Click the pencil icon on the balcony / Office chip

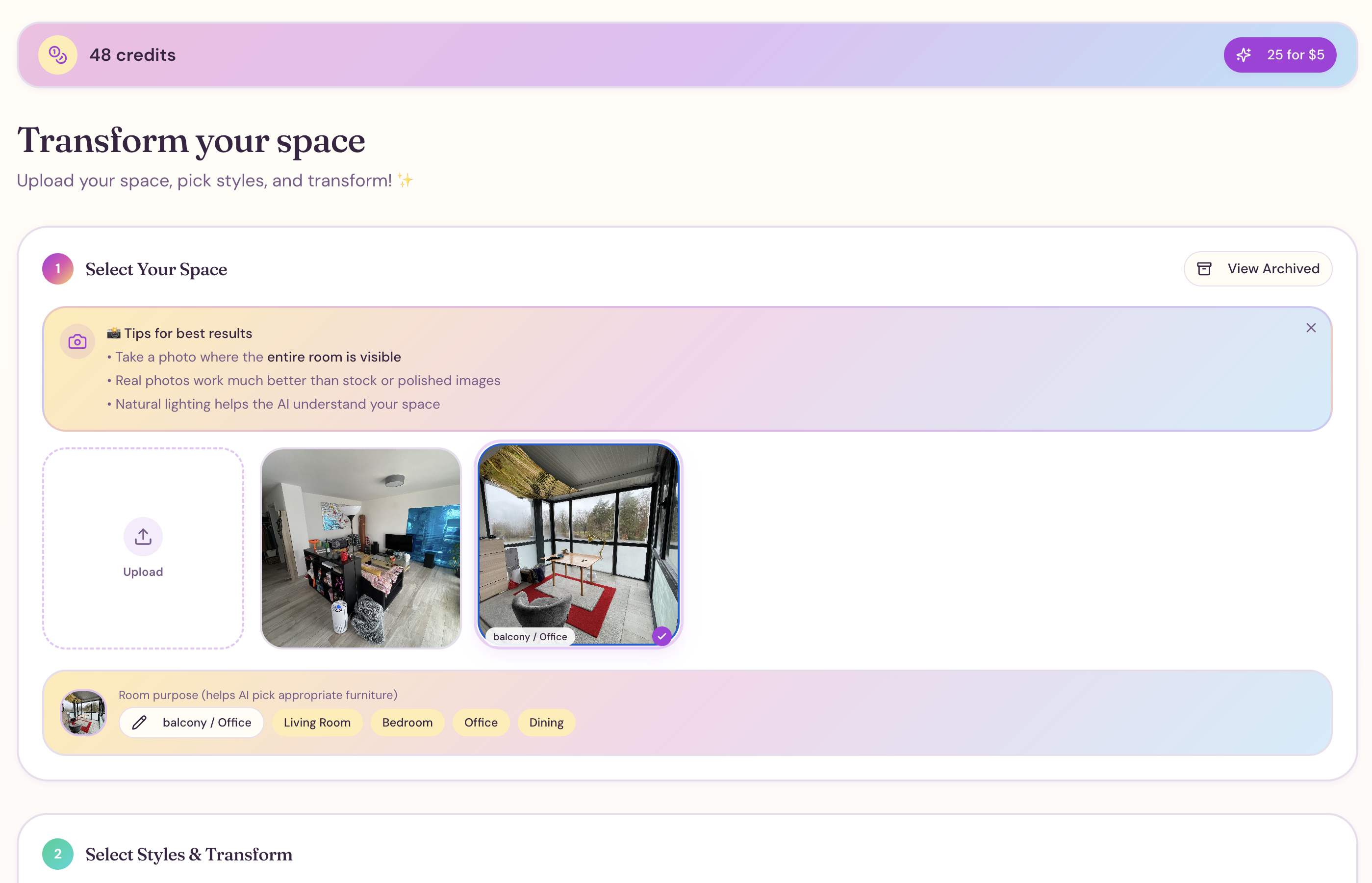[140, 723]
